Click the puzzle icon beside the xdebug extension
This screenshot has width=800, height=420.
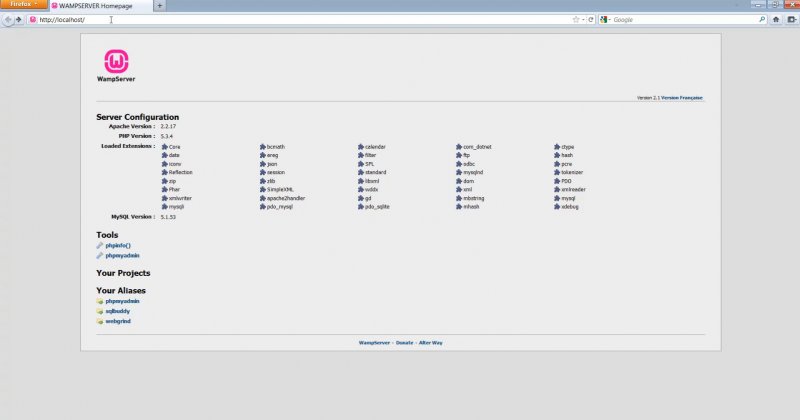557,207
